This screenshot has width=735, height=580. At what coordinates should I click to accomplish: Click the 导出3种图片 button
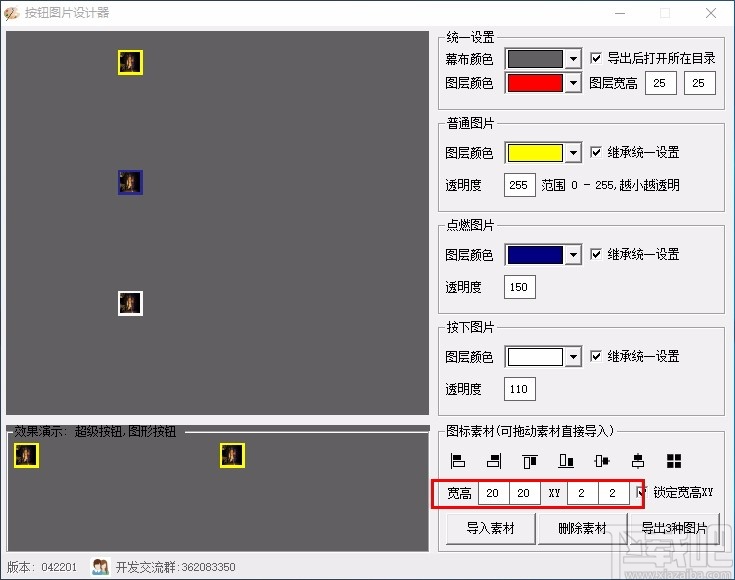point(675,528)
